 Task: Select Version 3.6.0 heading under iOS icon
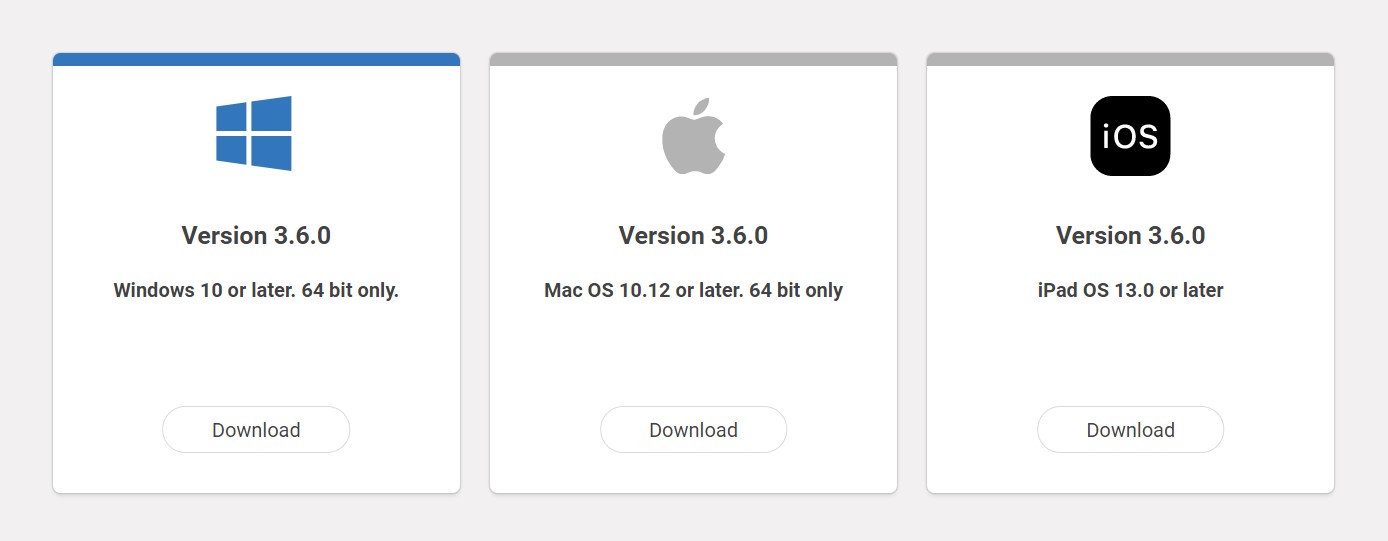(x=1130, y=236)
